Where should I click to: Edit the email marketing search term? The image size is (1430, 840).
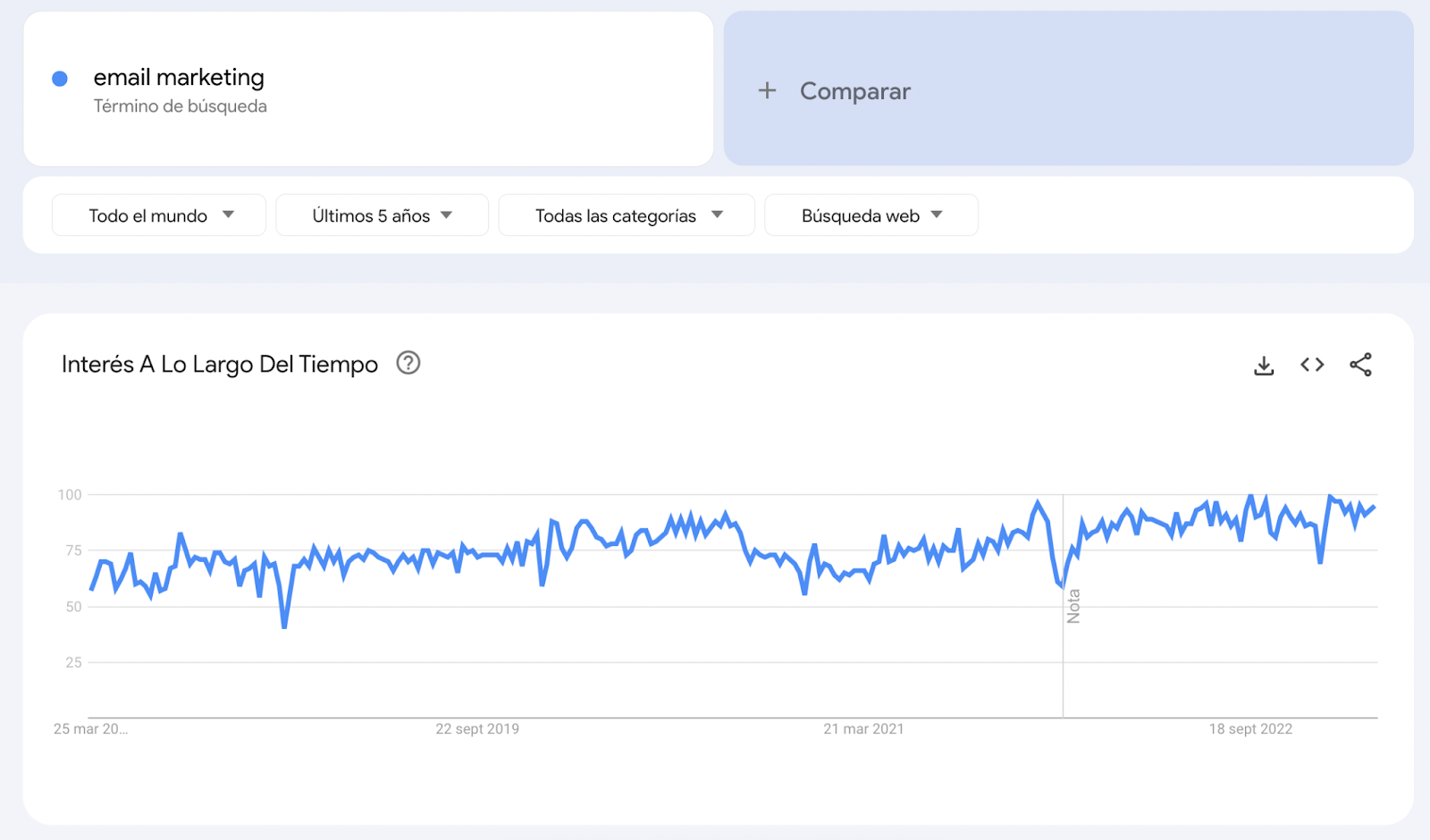coord(179,78)
